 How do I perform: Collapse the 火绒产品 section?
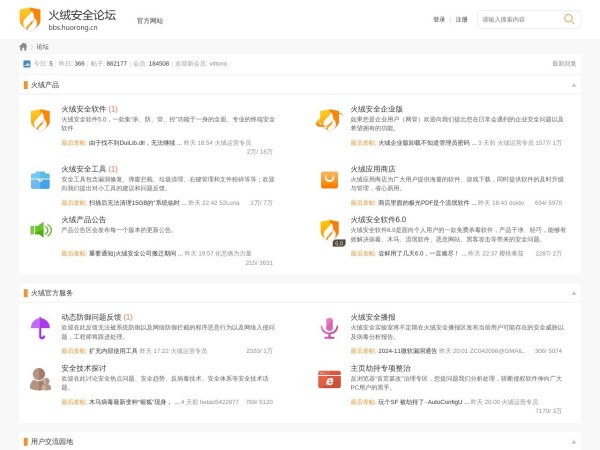click(574, 85)
